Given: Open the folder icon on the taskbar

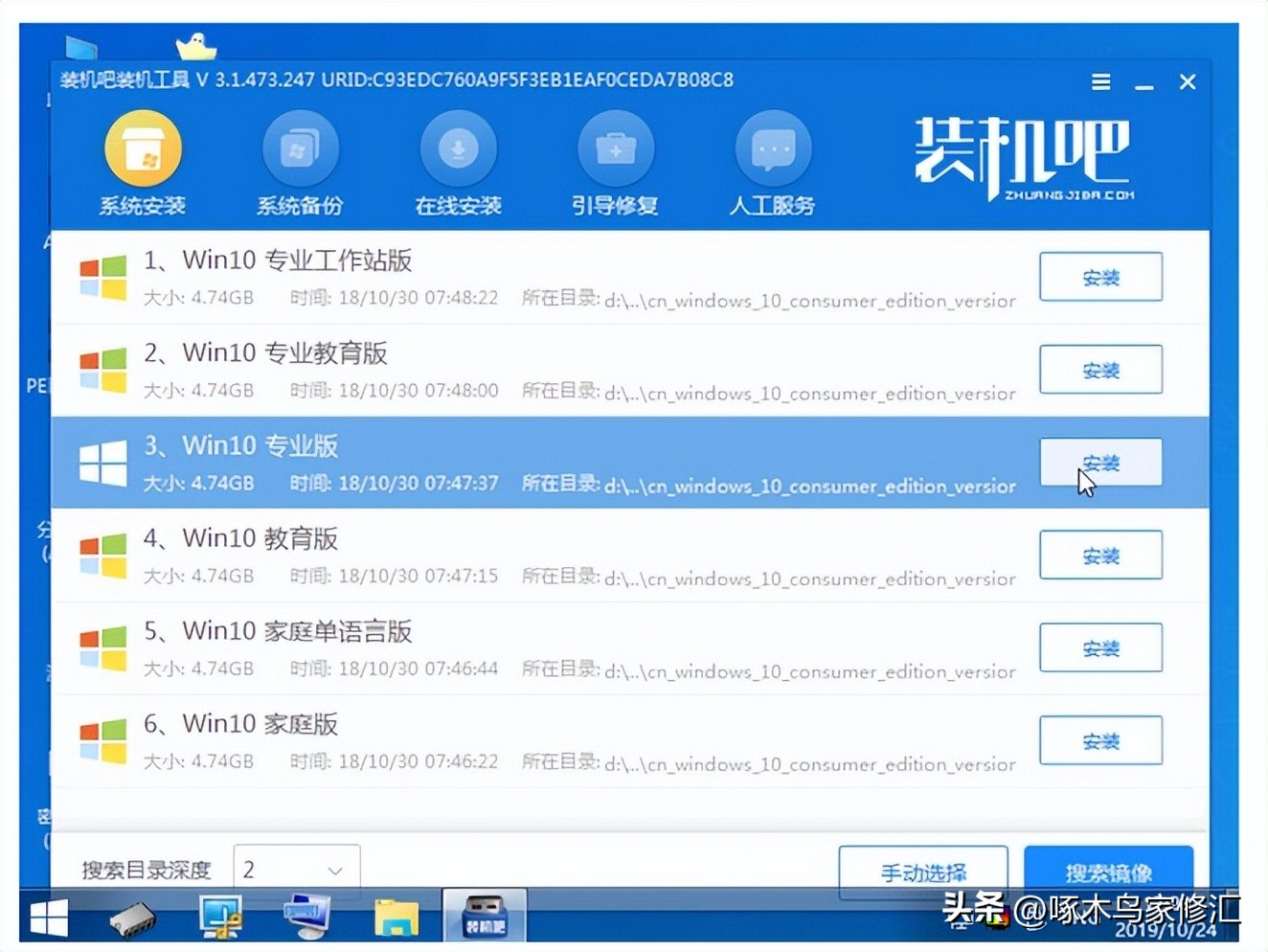Looking at the screenshot, I should pyautogui.click(x=396, y=915).
